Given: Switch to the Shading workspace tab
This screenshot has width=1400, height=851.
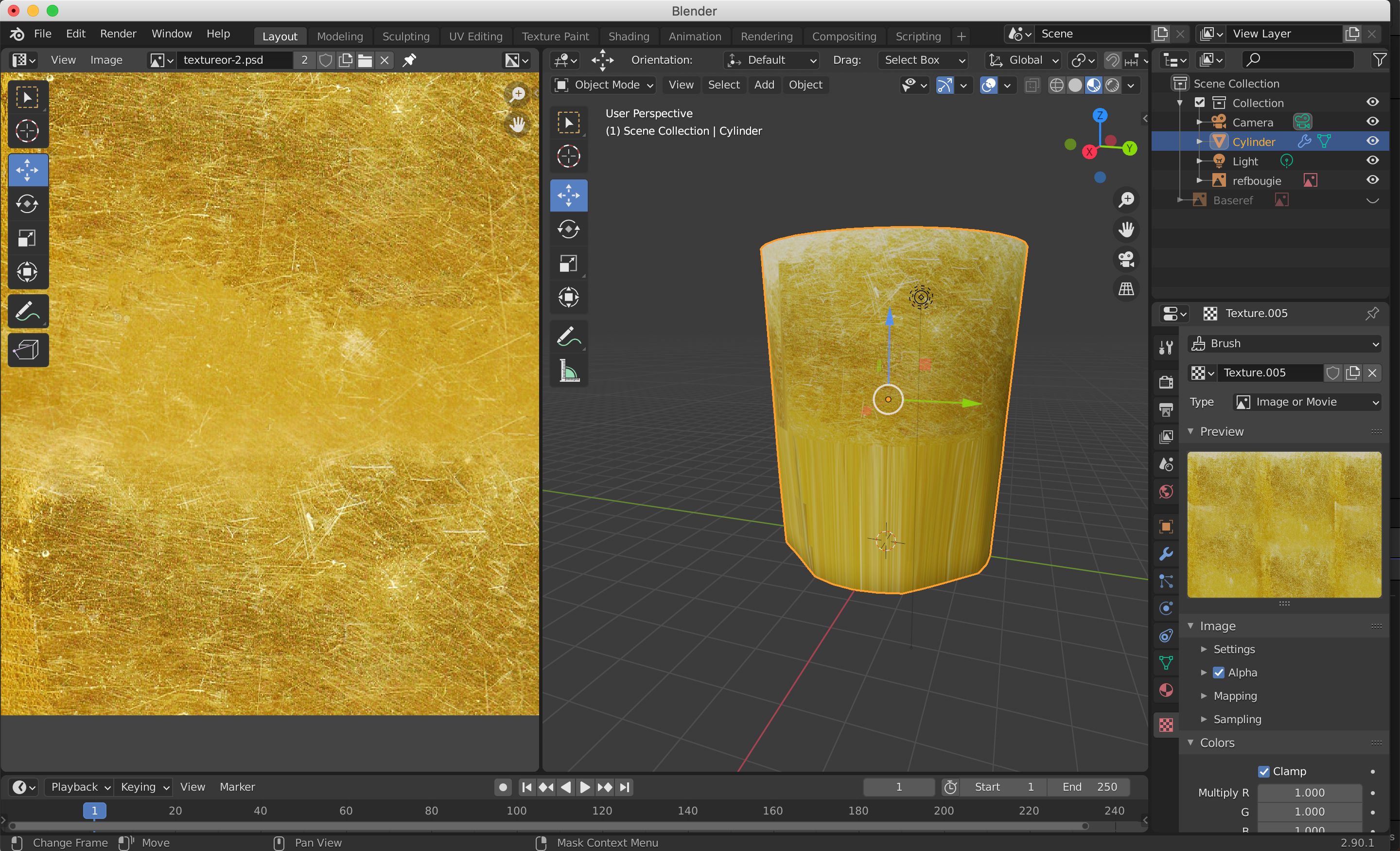Looking at the screenshot, I should (629, 36).
